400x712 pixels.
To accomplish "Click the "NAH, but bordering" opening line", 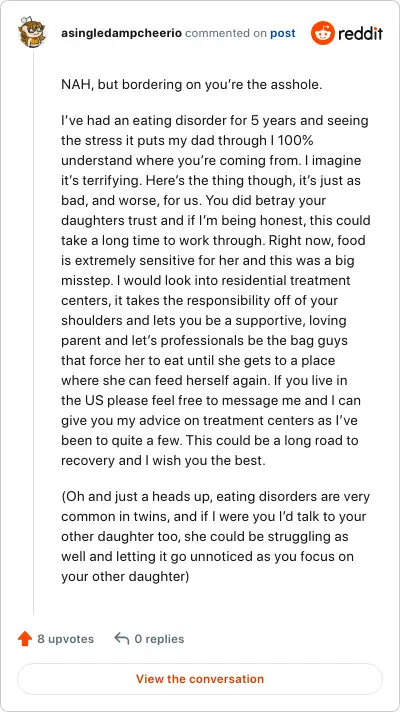I will tap(192, 85).
